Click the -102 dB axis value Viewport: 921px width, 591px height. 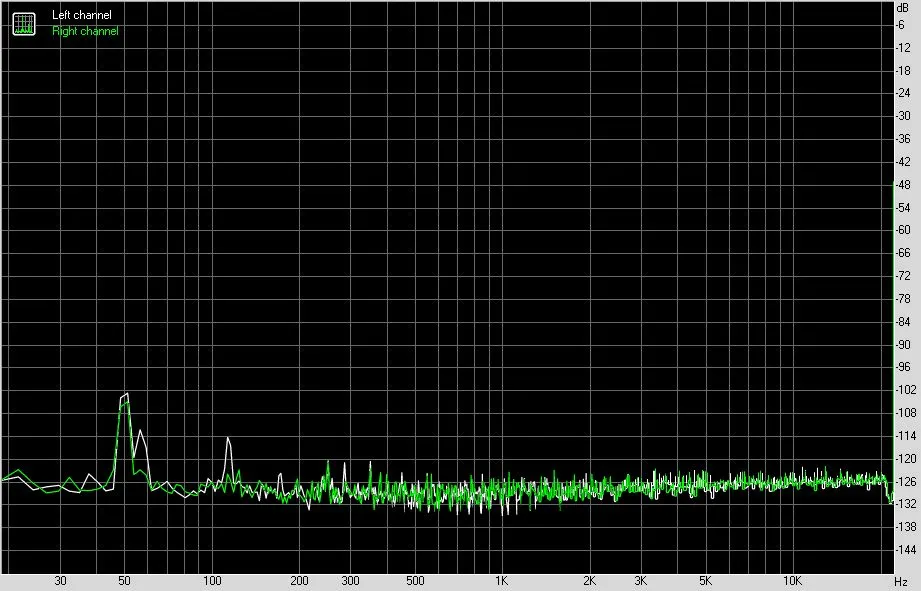906,390
